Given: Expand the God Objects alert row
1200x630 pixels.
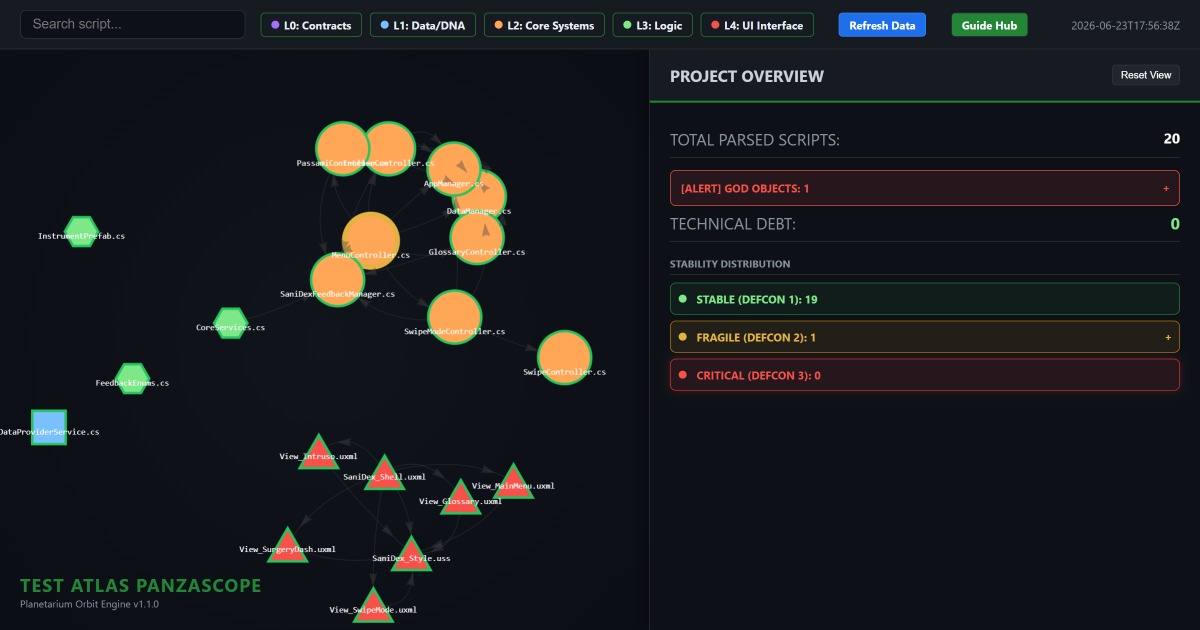Looking at the screenshot, I should [x=925, y=188].
